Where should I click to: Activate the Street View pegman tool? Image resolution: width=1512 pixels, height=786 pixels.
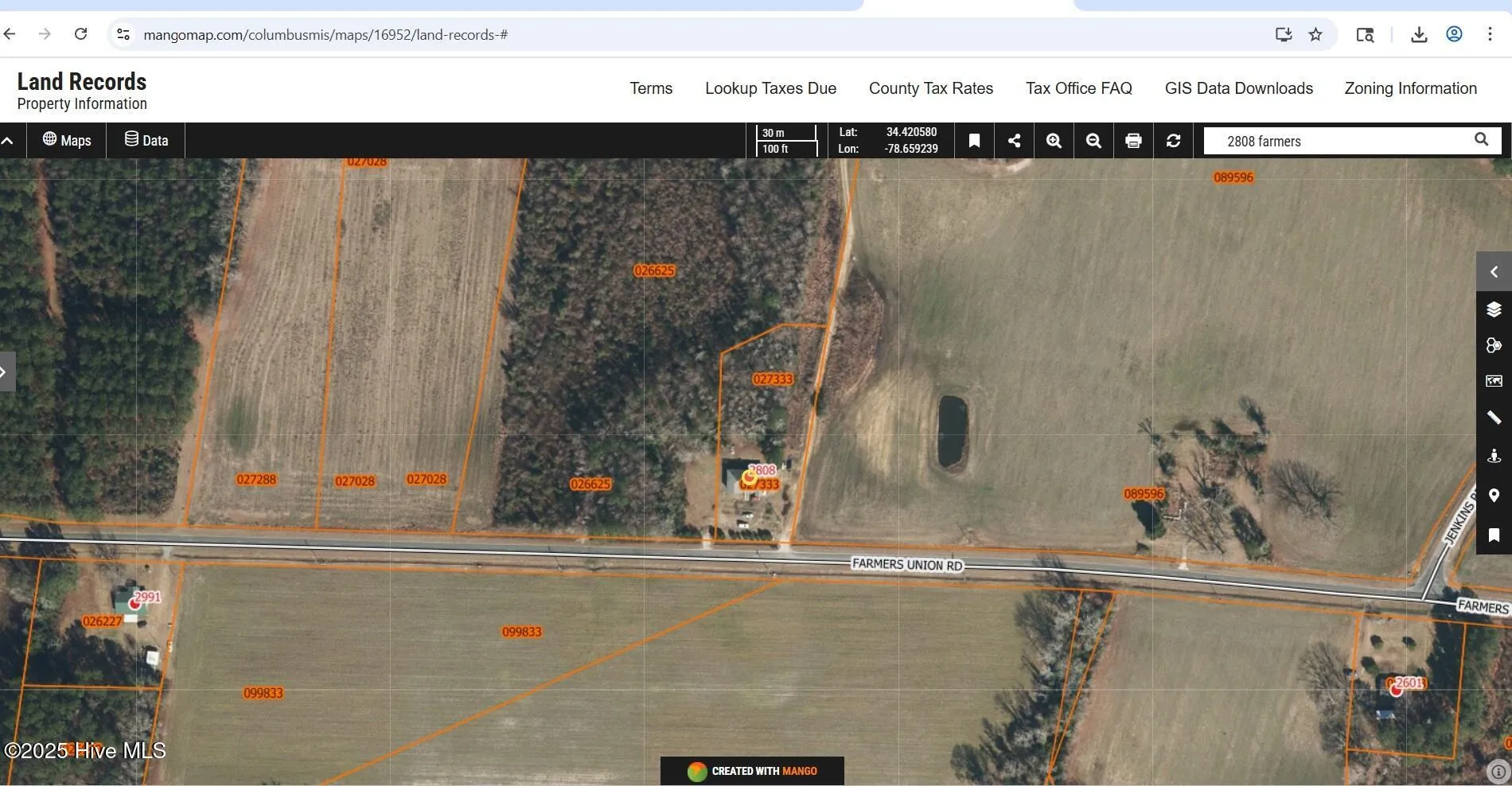click(1494, 455)
